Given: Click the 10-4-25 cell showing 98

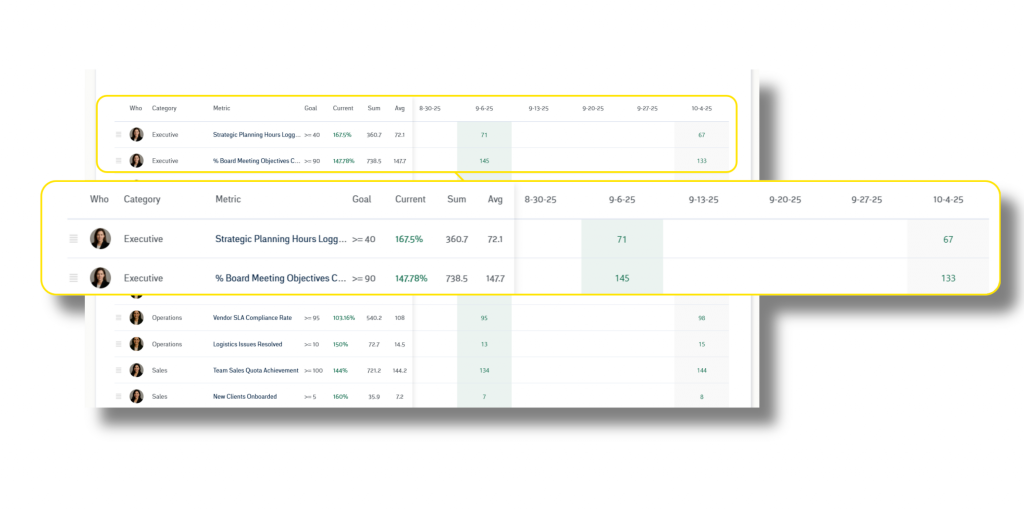Looking at the screenshot, I should (701, 318).
